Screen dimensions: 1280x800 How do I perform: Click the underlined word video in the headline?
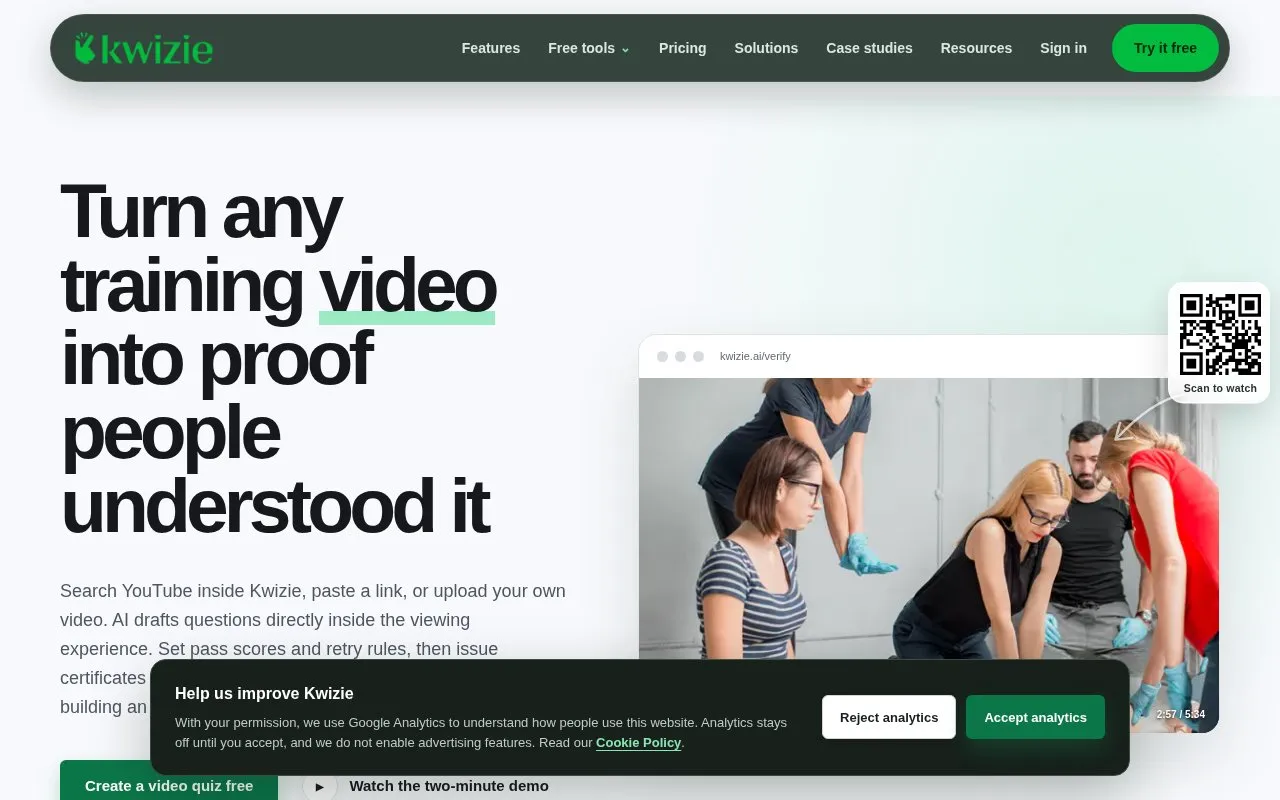point(407,286)
